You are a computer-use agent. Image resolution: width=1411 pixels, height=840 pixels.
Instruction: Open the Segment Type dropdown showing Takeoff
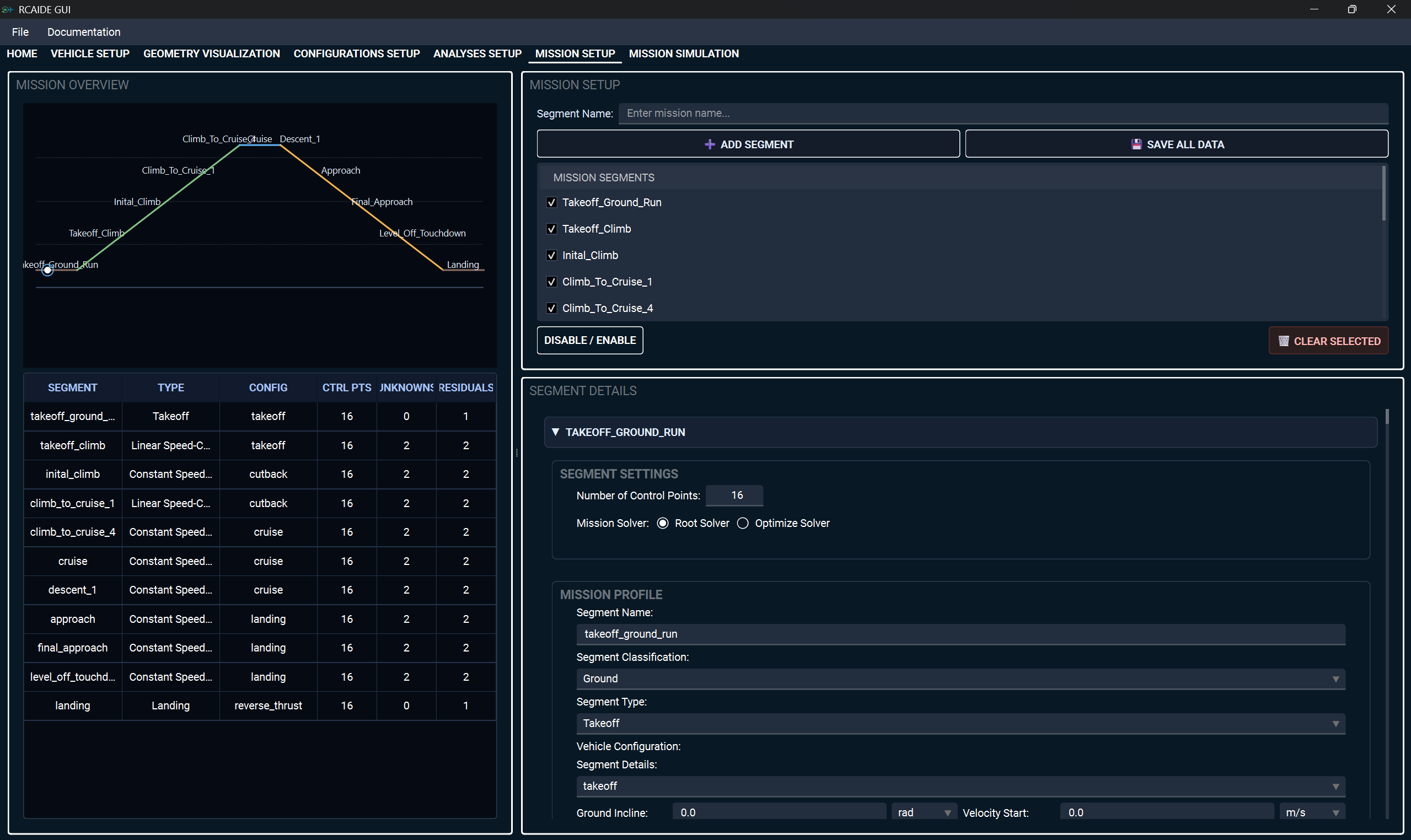(x=961, y=723)
